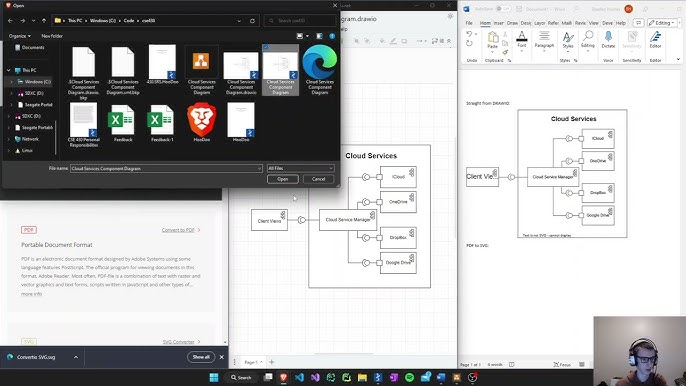Expand Convertio SVG.svg download options

[x=76, y=357]
